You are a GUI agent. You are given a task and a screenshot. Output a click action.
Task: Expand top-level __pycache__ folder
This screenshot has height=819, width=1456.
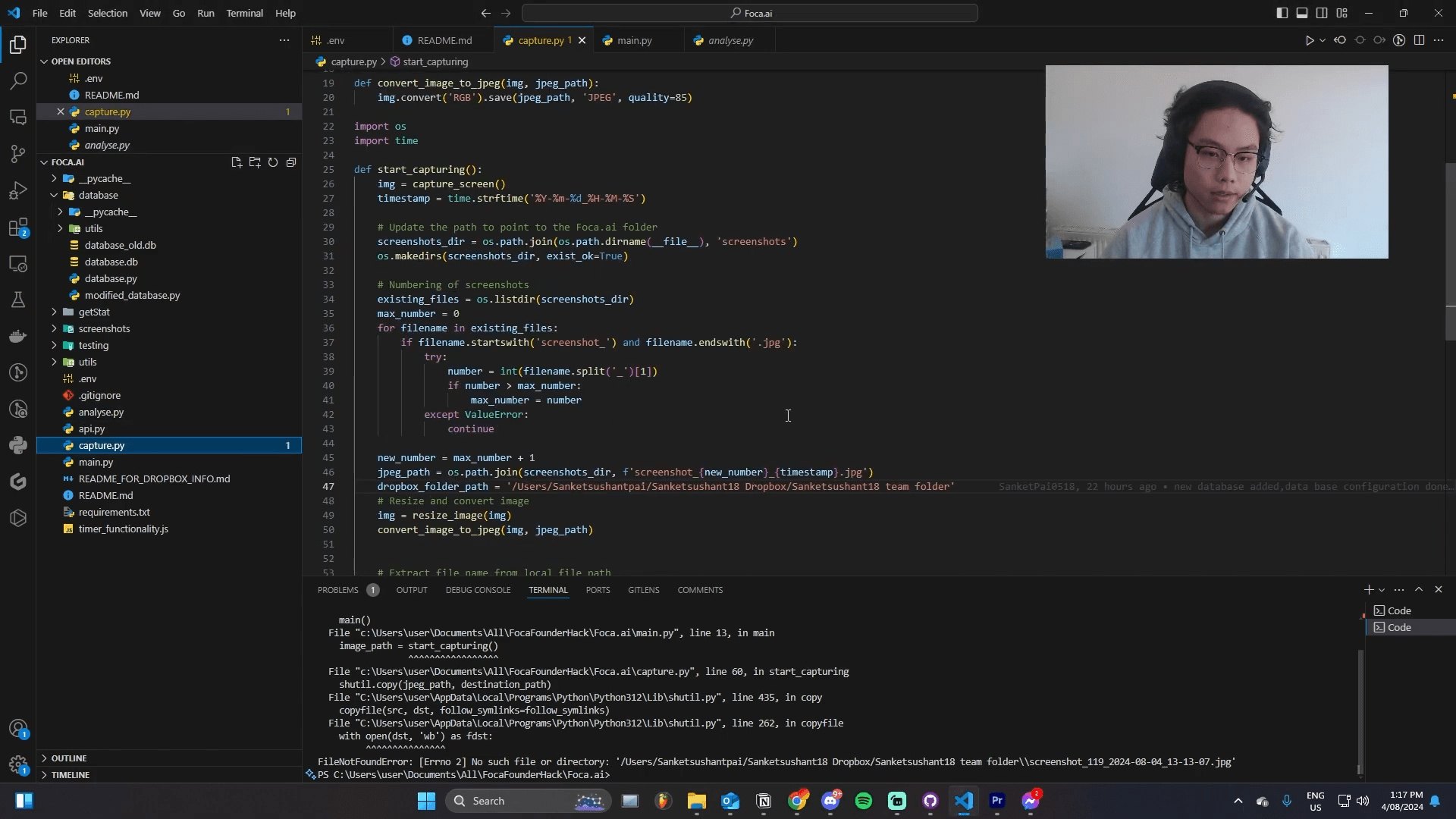tap(54, 179)
